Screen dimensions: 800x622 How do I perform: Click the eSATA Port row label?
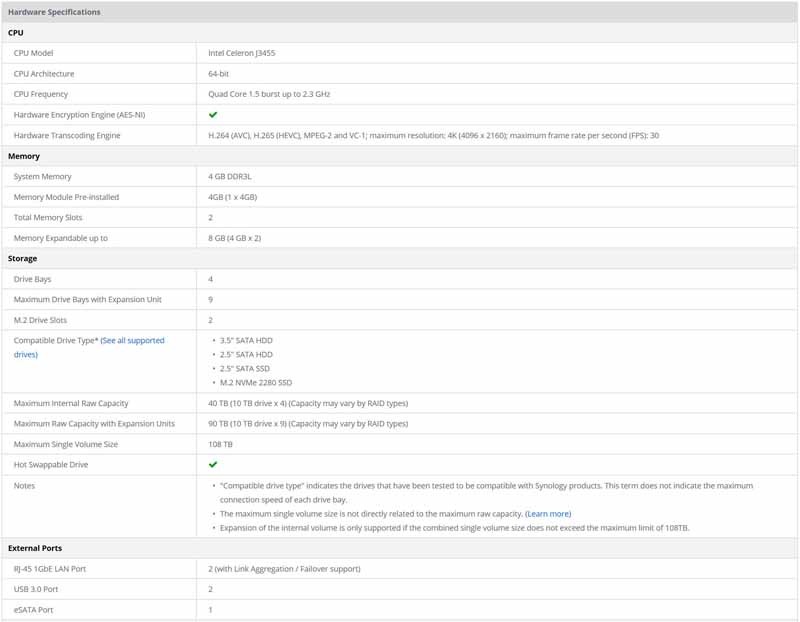[x=33, y=610]
